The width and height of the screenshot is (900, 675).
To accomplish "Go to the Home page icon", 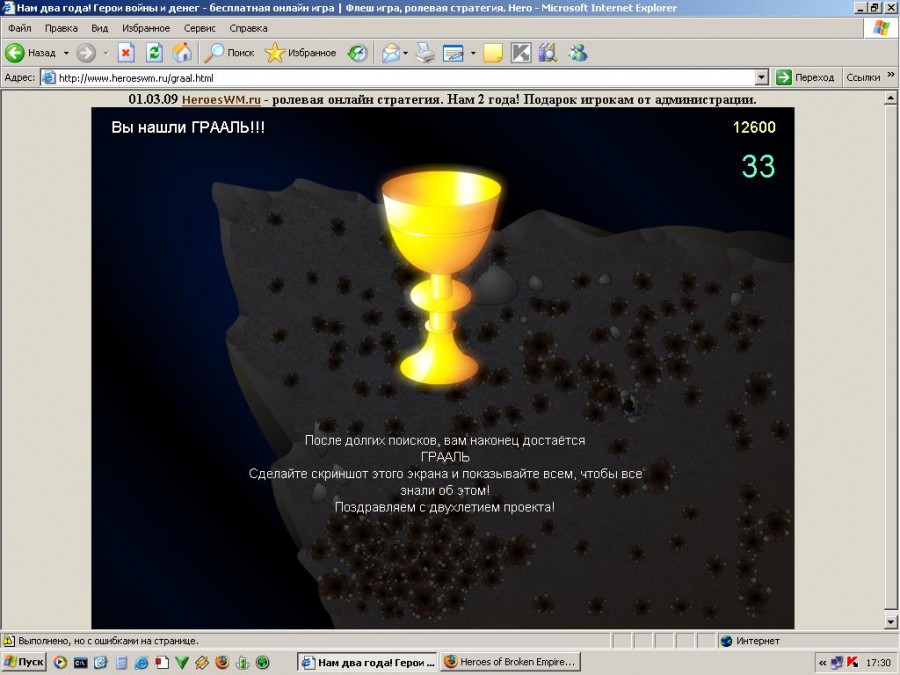I will pos(182,53).
